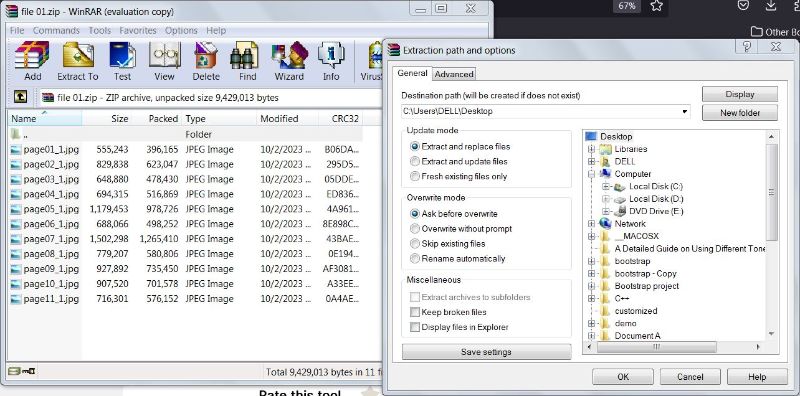Sort file list by Size column header
This screenshot has height=396, width=800.
(x=107, y=118)
